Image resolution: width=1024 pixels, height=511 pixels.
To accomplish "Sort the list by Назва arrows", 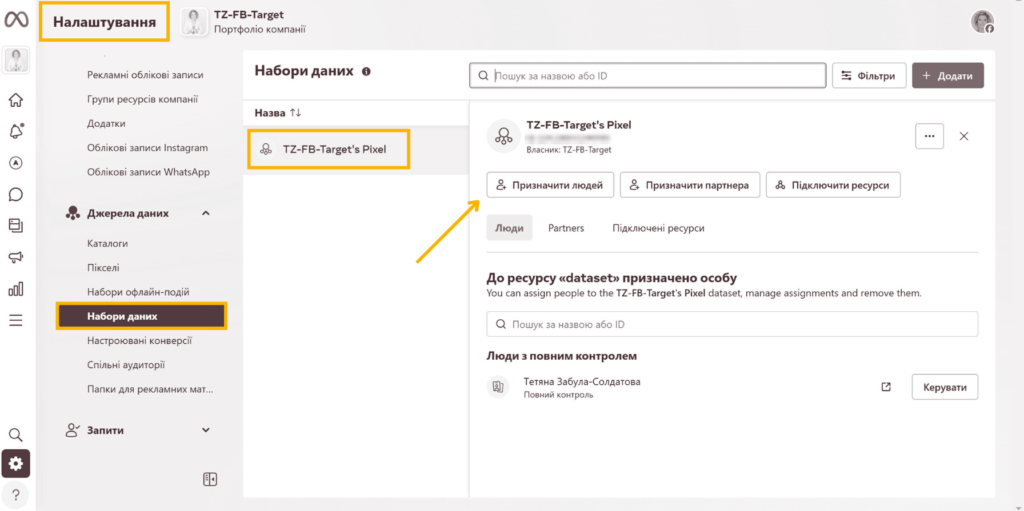I will (296, 112).
